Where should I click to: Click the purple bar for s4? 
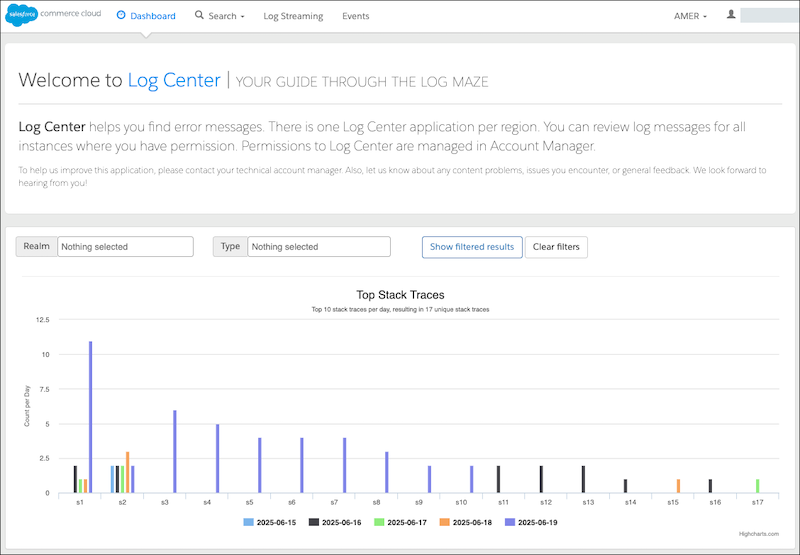[217, 459]
